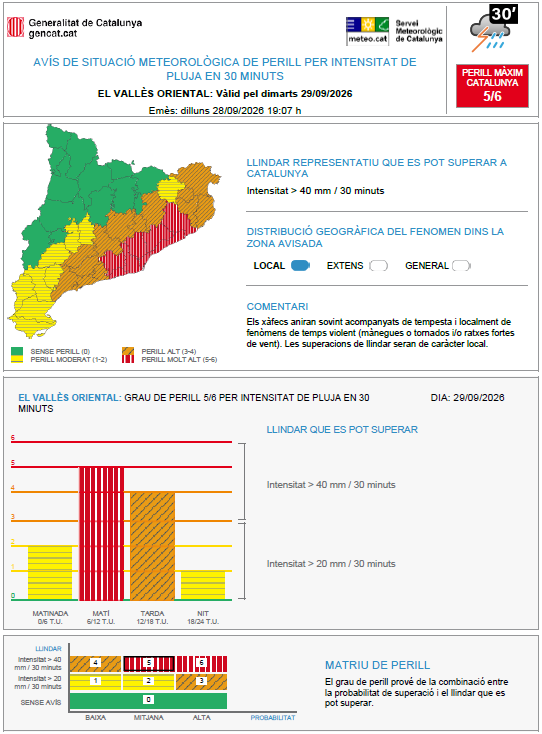
Task: Click the 'LLINDAR REPRESENTATIU' heading
Action: (x=377, y=168)
